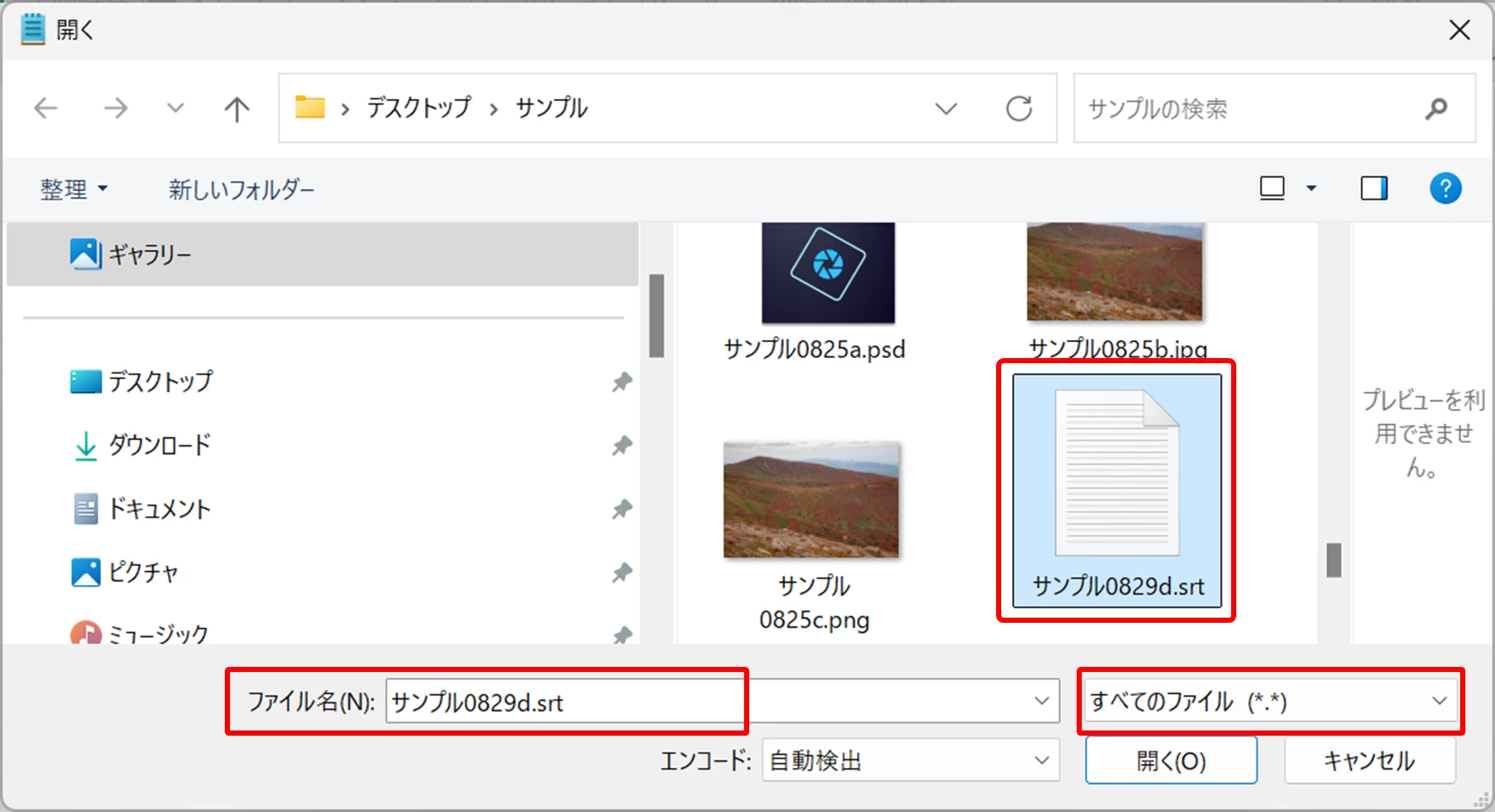
Task: Refresh the folder view
Action: coord(1019,109)
